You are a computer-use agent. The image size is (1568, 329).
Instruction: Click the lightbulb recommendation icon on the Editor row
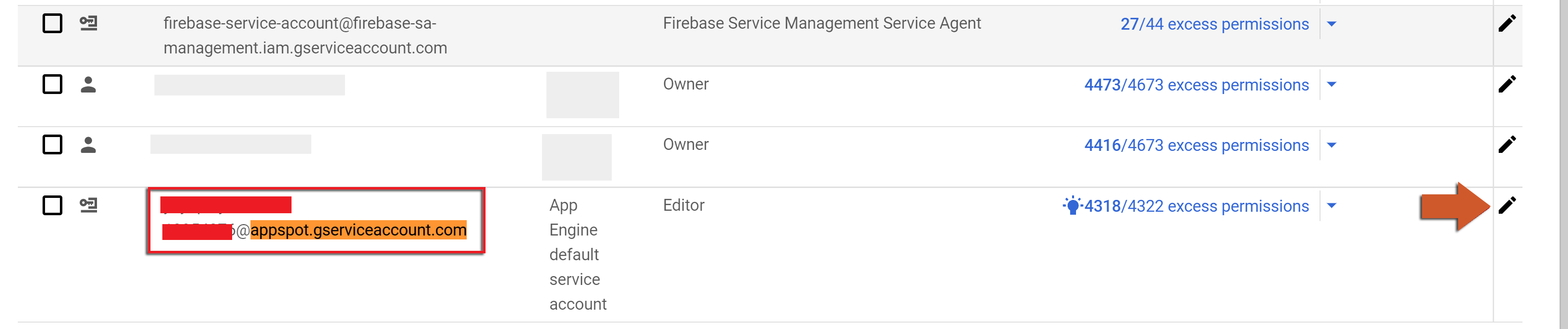[1072, 205]
